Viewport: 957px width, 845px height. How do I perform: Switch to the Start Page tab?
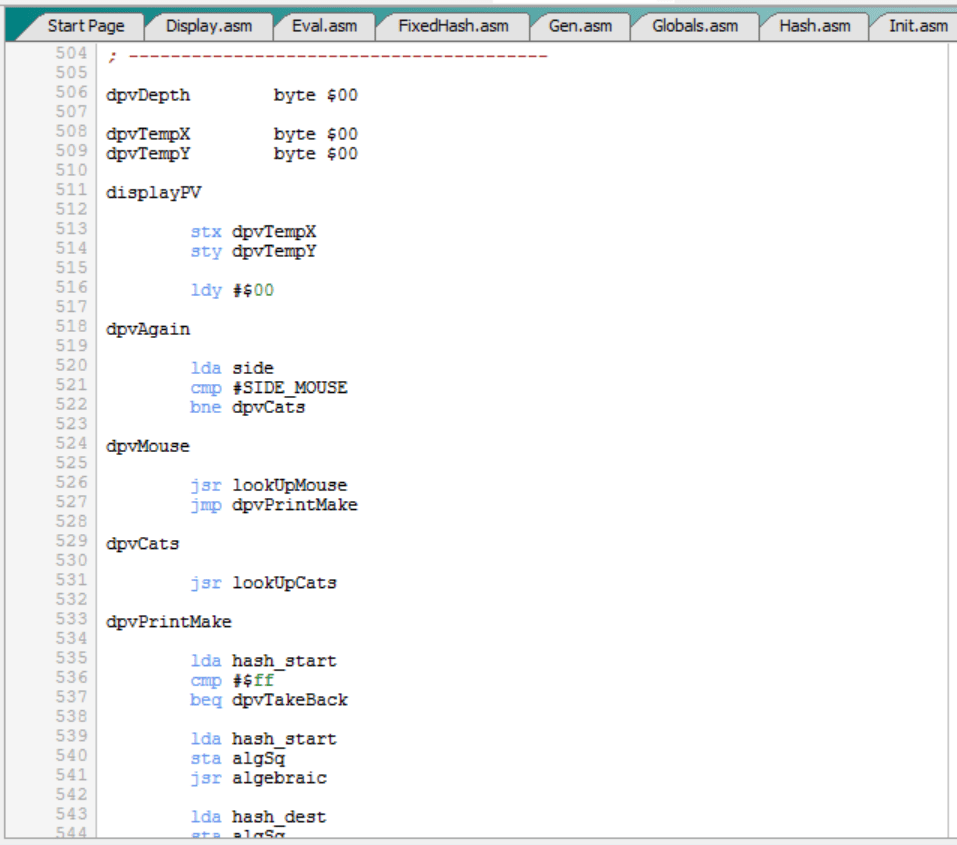point(85,26)
